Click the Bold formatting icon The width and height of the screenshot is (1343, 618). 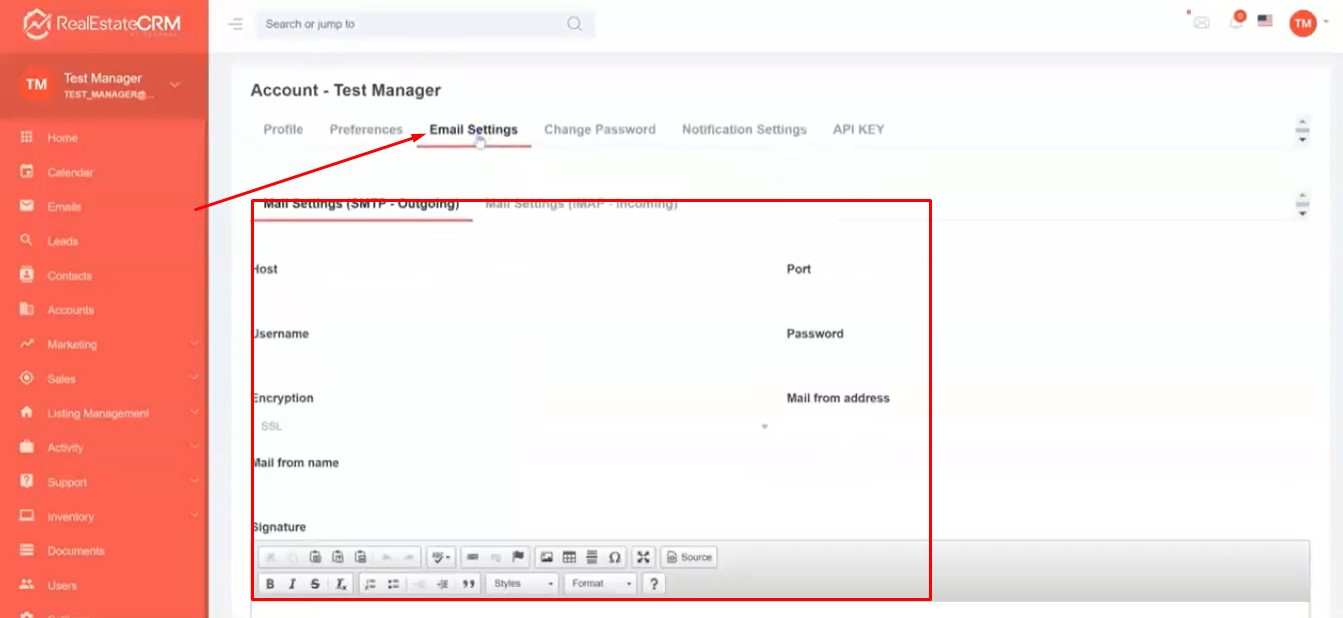270,584
